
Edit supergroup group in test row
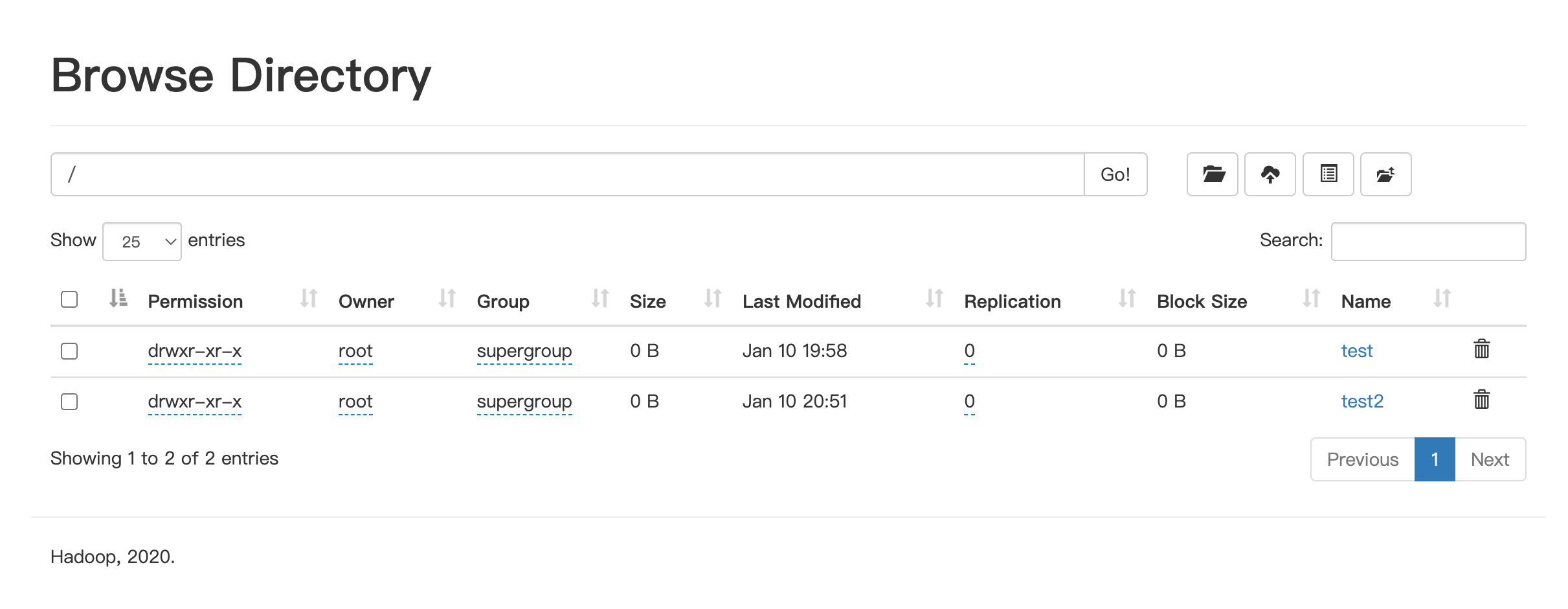coord(524,350)
